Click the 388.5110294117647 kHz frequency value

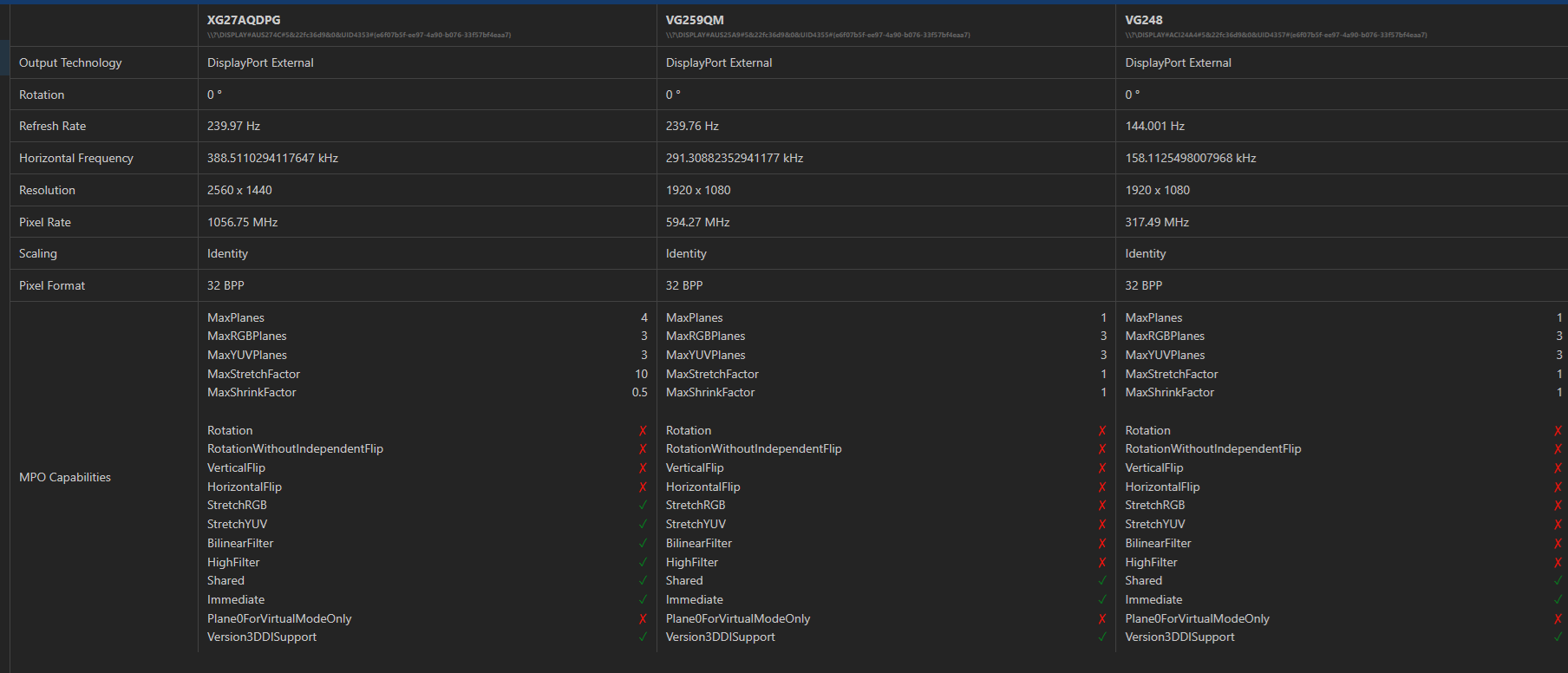tap(272, 158)
